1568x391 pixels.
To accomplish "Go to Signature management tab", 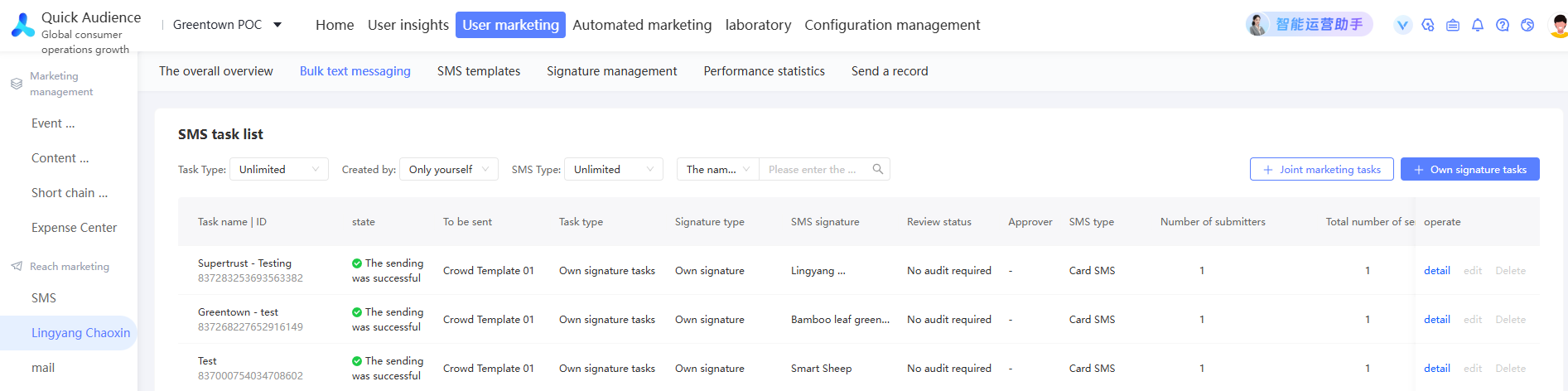I will (x=611, y=71).
